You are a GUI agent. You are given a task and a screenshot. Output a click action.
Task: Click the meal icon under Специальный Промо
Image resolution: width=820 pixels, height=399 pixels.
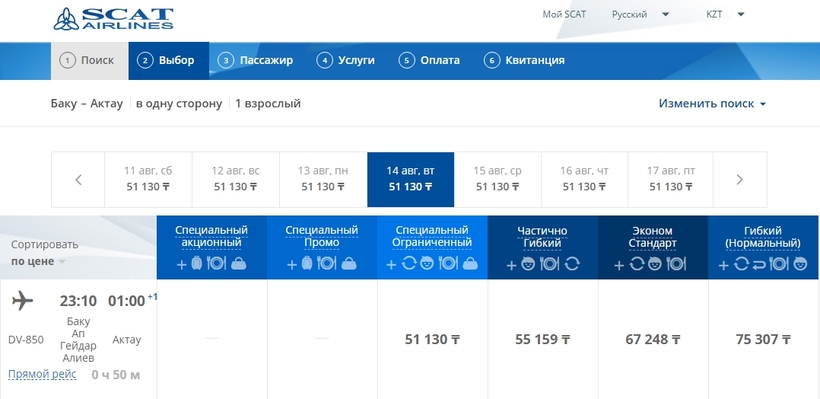click(x=327, y=263)
